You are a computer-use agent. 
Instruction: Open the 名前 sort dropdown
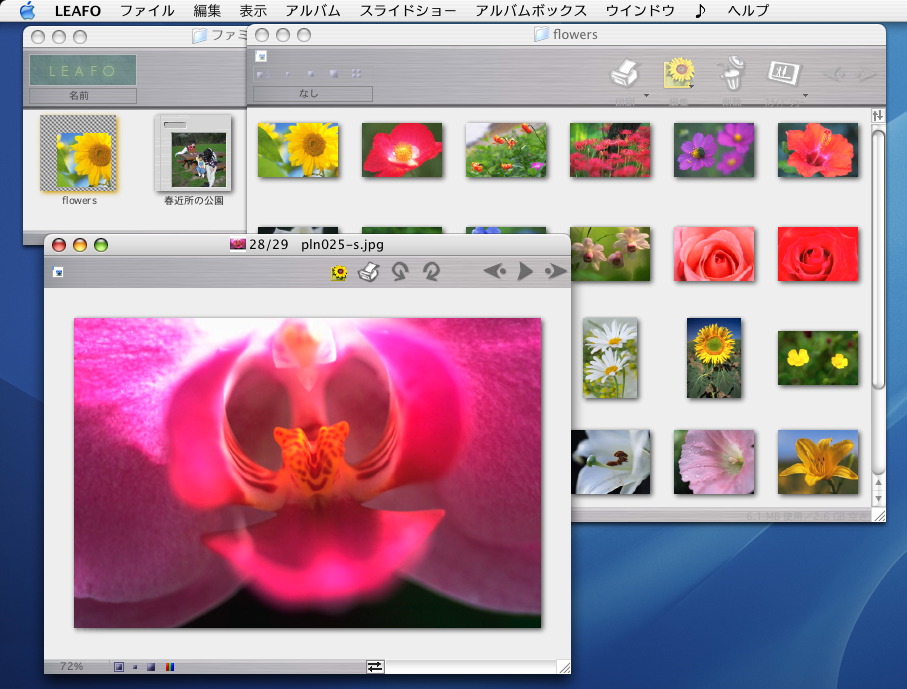[x=82, y=96]
